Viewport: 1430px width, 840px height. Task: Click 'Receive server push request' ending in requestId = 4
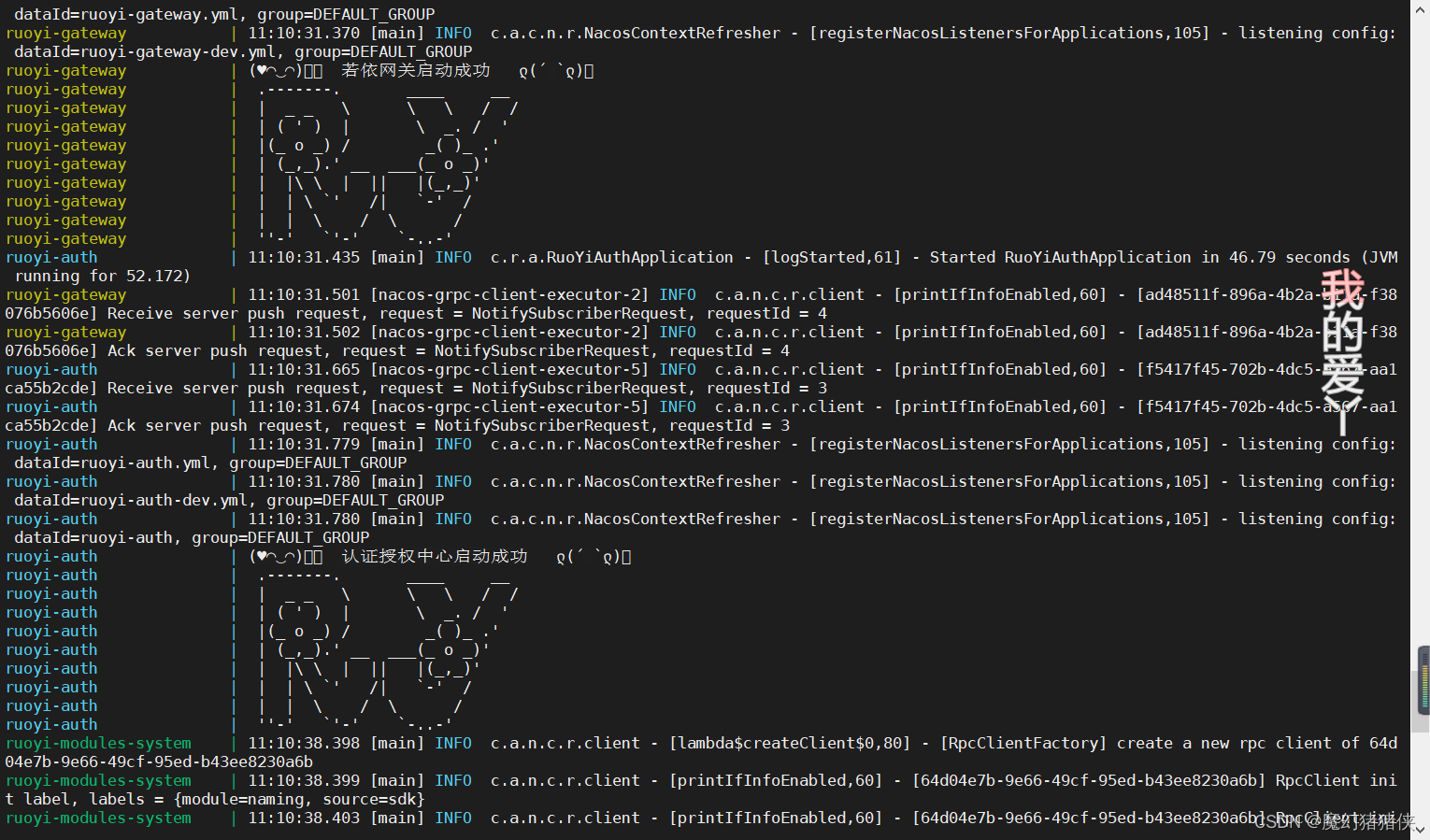coord(467,313)
